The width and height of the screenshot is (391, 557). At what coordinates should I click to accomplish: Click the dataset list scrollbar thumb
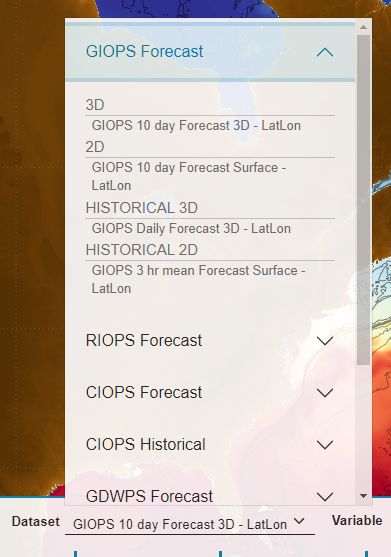pos(363,200)
